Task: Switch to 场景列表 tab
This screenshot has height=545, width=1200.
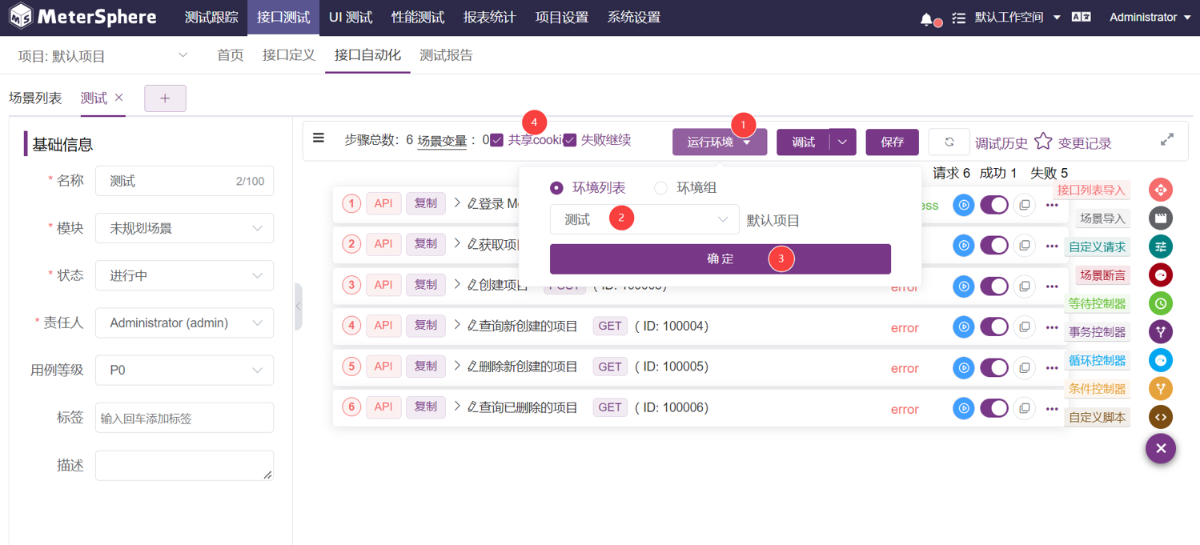Action: tap(35, 98)
